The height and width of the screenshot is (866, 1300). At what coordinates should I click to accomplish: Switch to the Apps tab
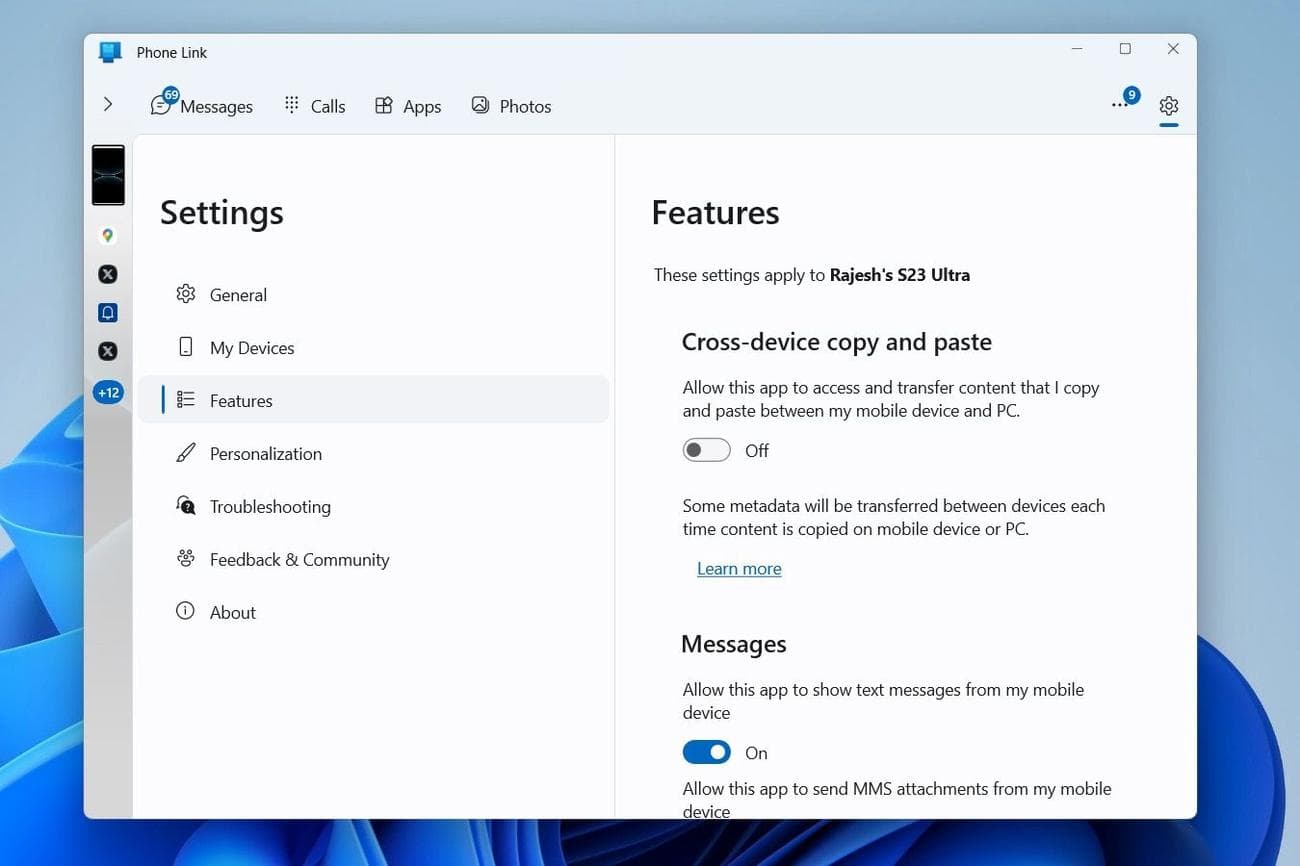click(x=407, y=106)
